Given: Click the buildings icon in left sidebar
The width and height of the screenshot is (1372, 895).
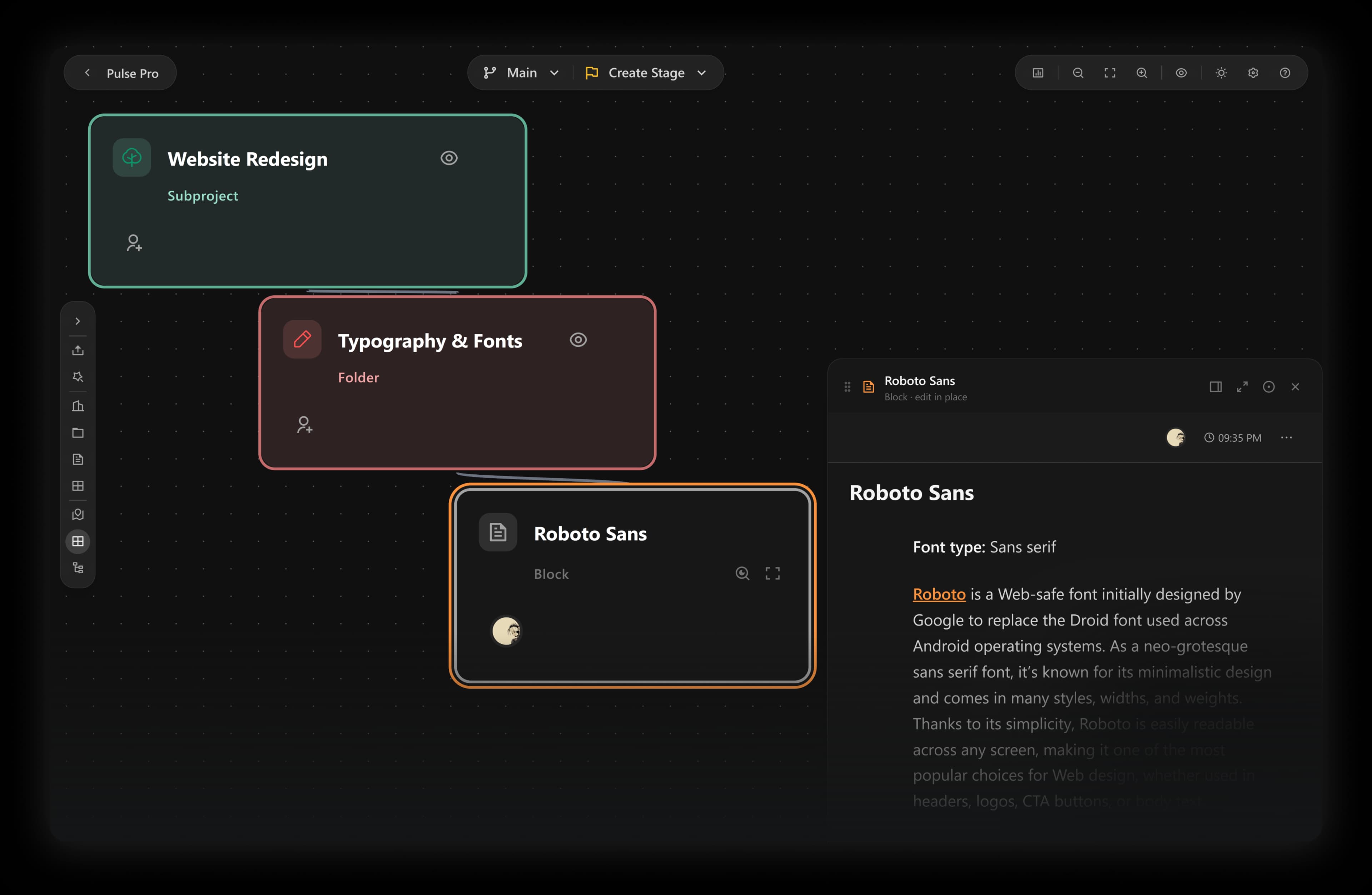Looking at the screenshot, I should tap(78, 406).
